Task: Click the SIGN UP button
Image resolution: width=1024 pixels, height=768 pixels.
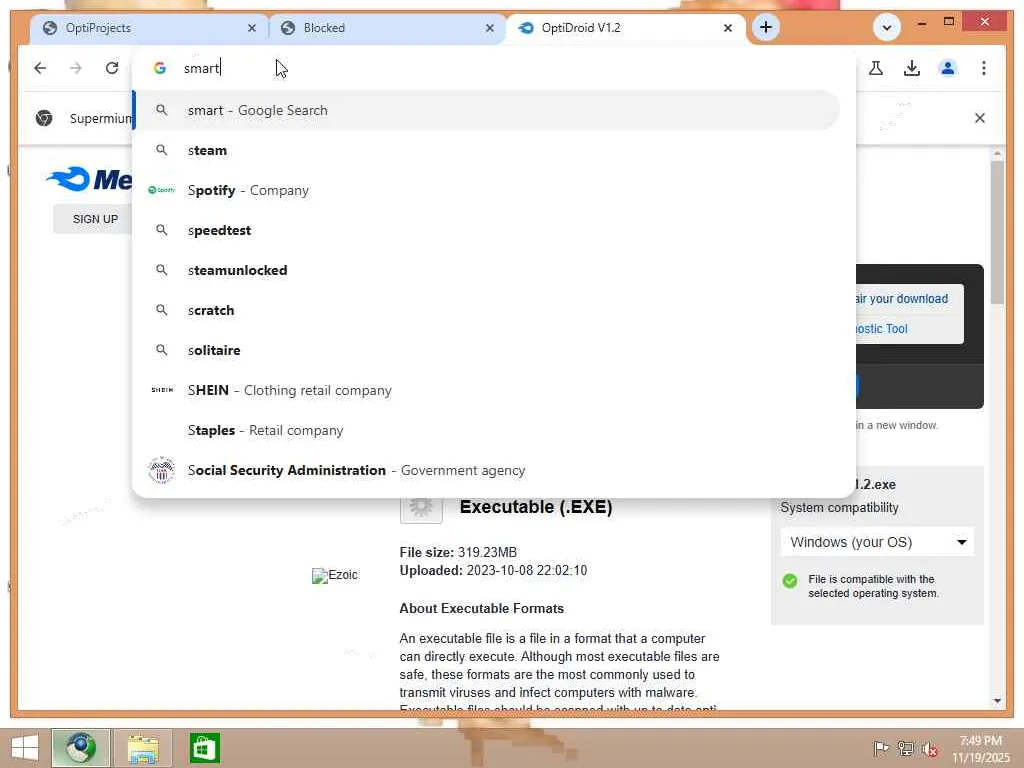Action: [x=95, y=219]
